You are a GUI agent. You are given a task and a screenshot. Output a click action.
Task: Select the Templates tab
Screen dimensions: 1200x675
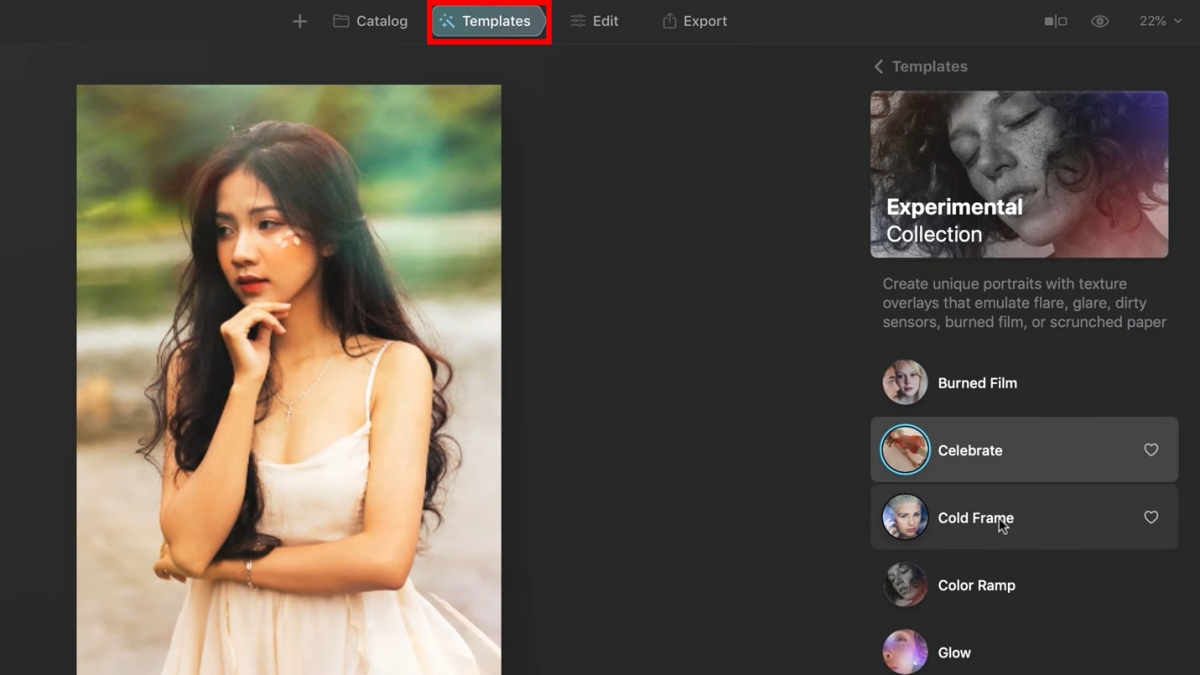[x=488, y=21]
